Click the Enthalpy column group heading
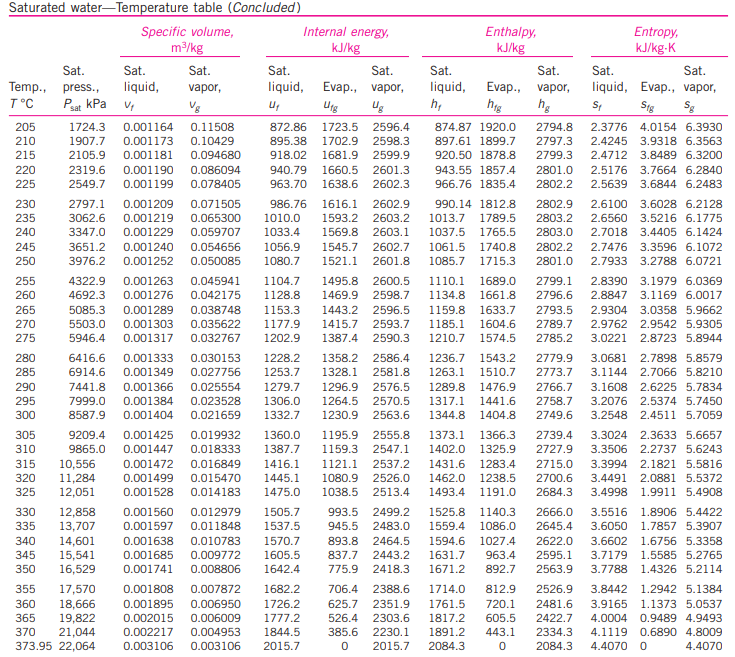The image size is (735, 657). tap(510, 39)
